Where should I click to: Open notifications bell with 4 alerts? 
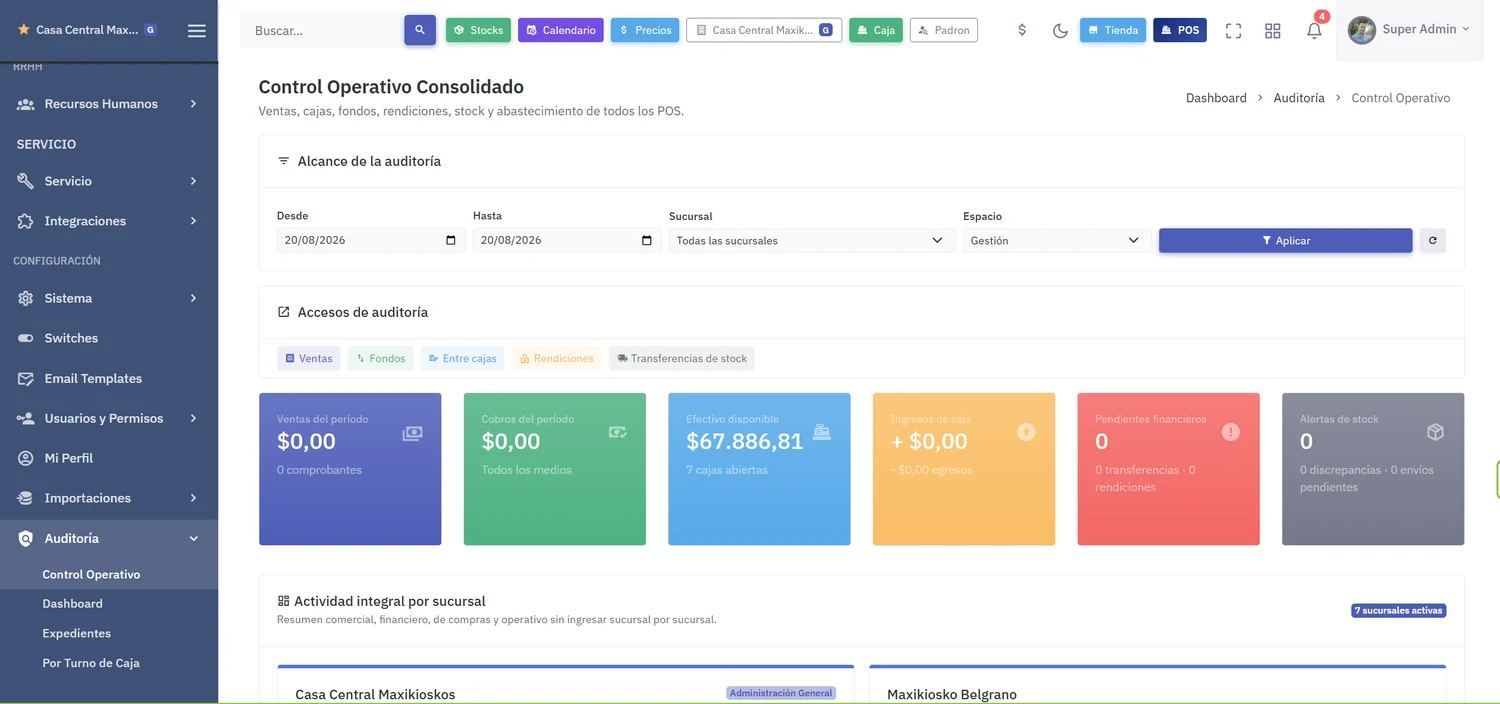[x=1314, y=29]
